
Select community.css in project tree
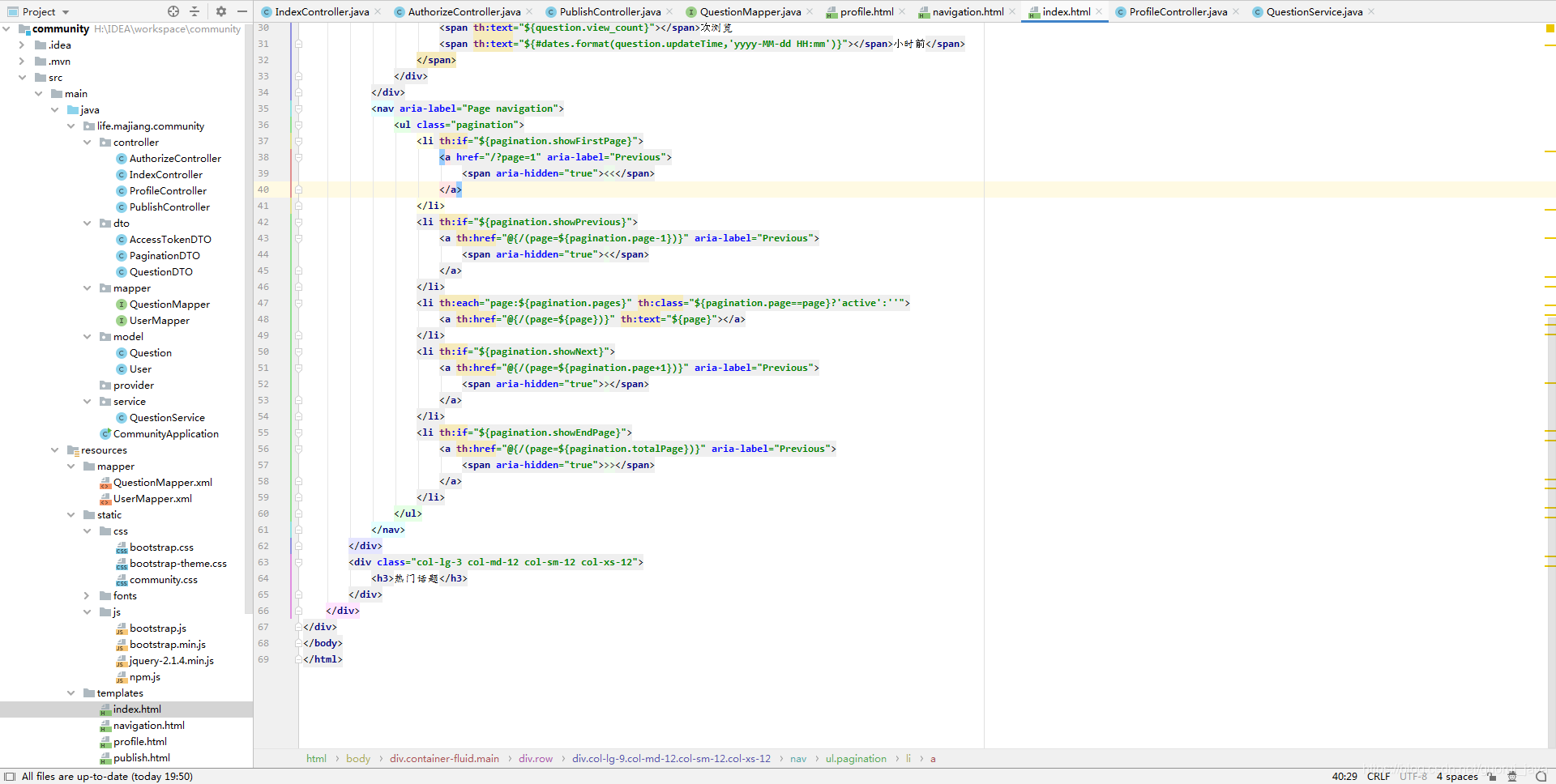[164, 580]
